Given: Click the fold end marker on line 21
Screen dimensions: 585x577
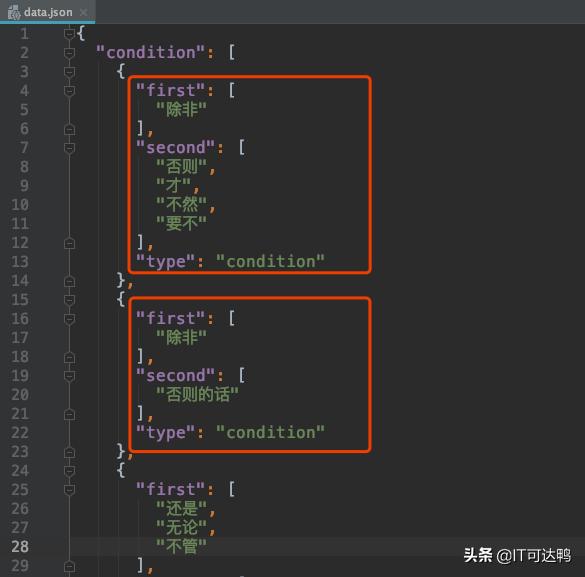Looking at the screenshot, I should coord(69,414).
